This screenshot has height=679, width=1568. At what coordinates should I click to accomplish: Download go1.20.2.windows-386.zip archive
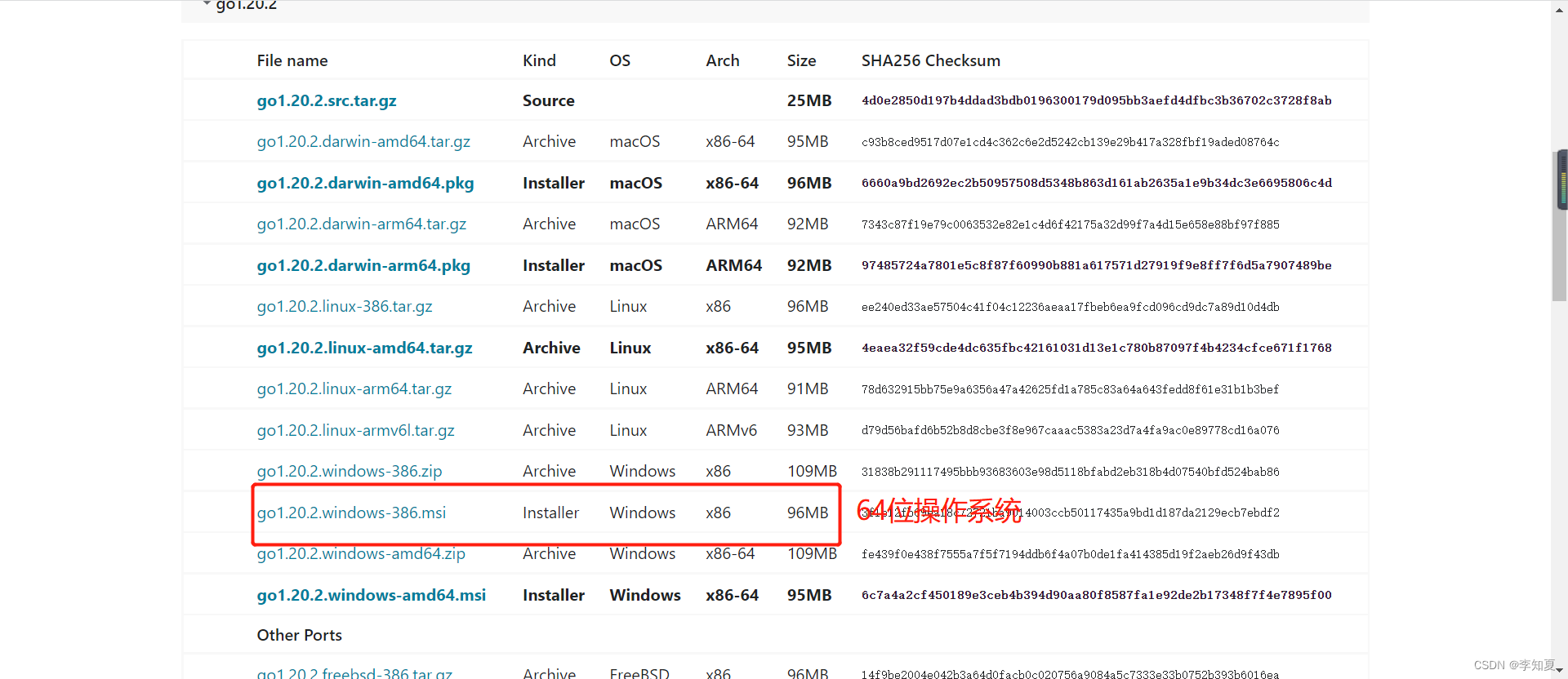click(x=350, y=471)
